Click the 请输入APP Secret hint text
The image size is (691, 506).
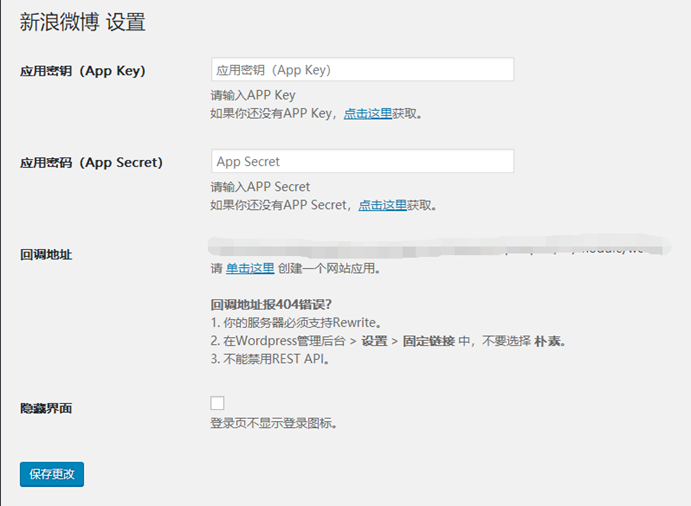(x=260, y=187)
